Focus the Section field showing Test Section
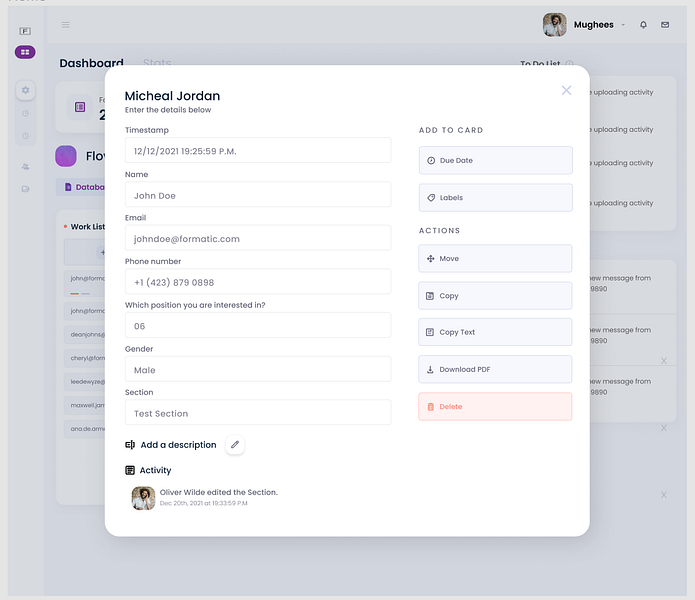The height and width of the screenshot is (600, 695). point(258,413)
